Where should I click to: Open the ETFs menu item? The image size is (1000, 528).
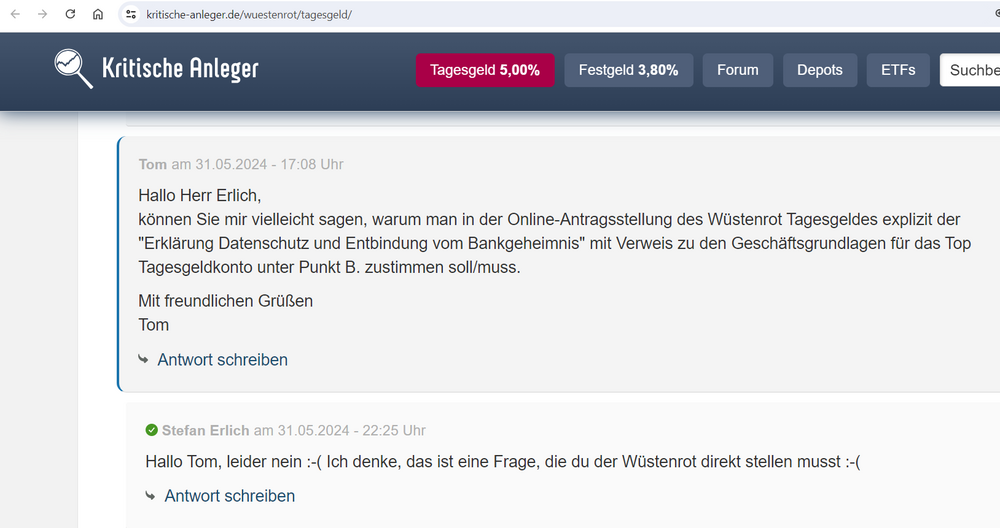[x=898, y=70]
